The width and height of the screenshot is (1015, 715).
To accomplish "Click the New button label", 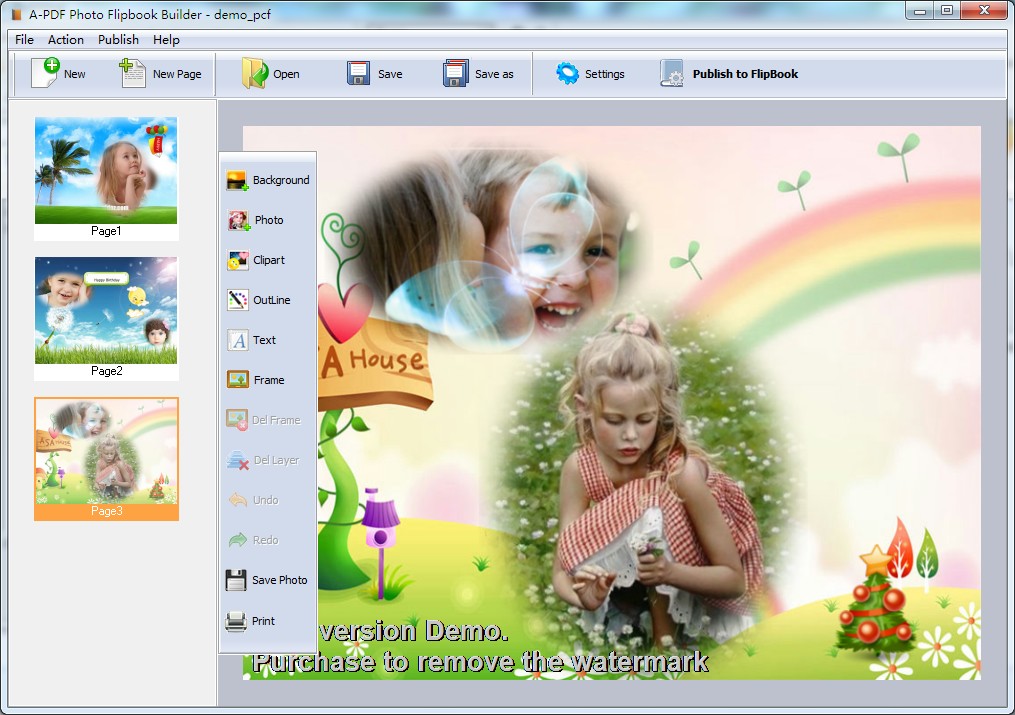I will (x=74, y=74).
